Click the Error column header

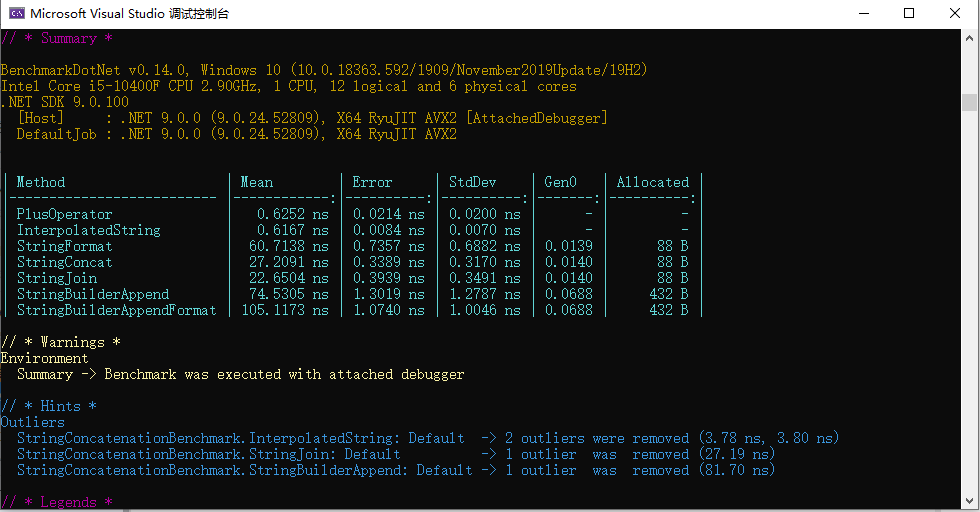tap(372, 182)
